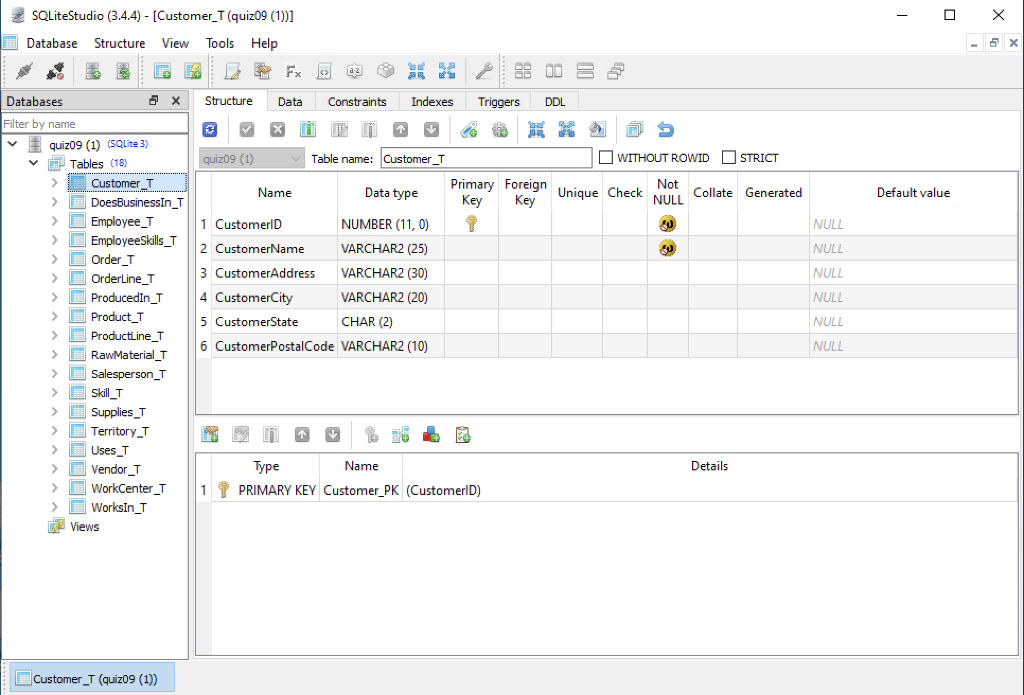Screen dimensions: 1024x695
Task: Enable the WITHOUT ROWID checkbox
Action: 605,157
